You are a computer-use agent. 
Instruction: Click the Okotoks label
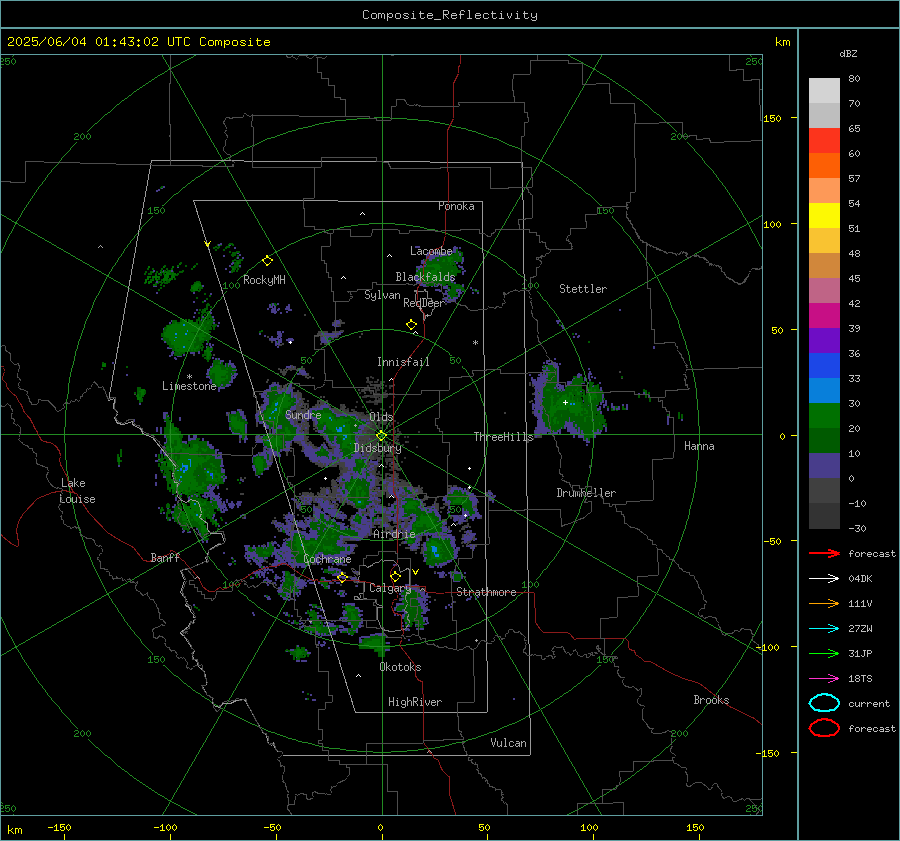click(x=400, y=667)
